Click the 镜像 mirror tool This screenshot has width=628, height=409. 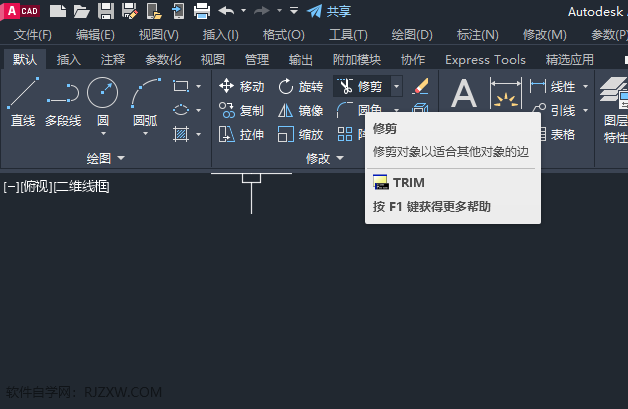coord(300,110)
